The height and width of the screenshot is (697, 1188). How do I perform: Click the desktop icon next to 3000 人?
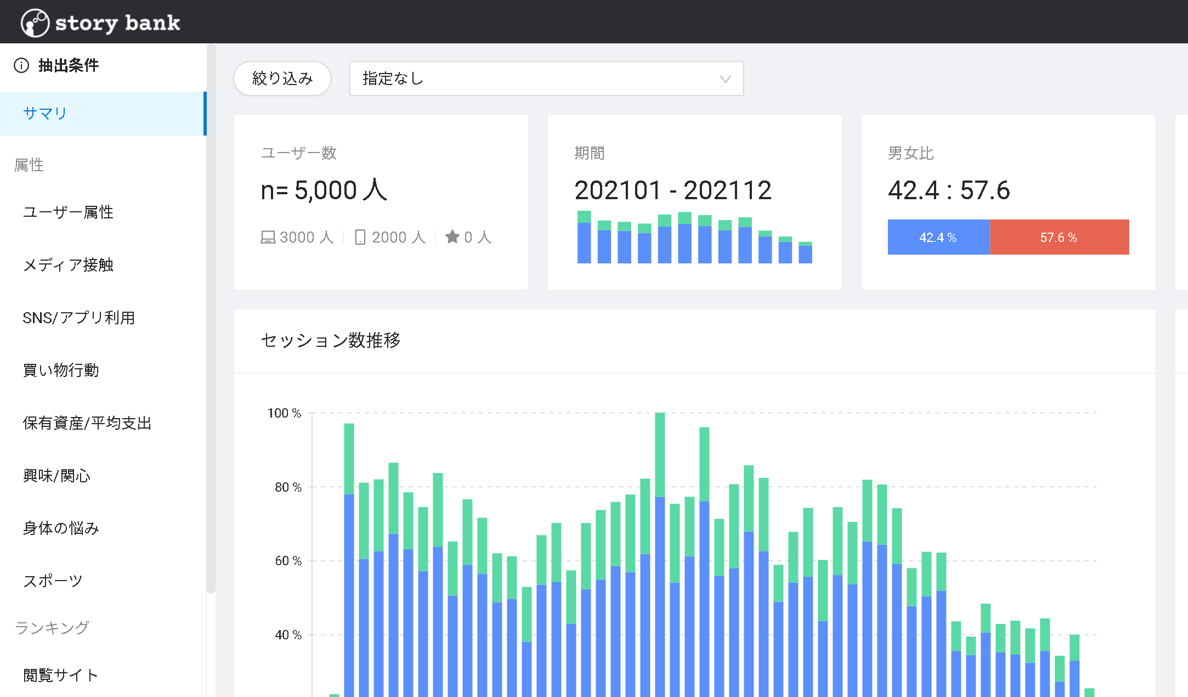pos(267,237)
